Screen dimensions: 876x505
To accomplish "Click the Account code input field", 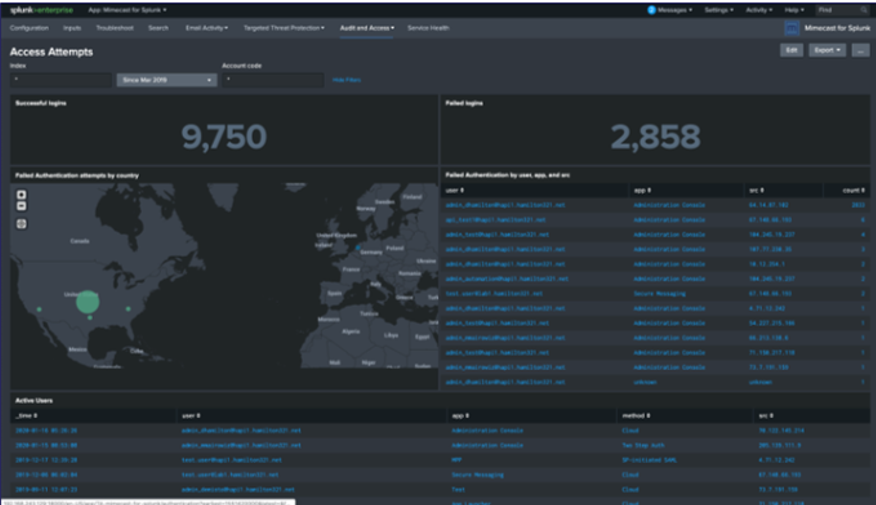I will 272,79.
